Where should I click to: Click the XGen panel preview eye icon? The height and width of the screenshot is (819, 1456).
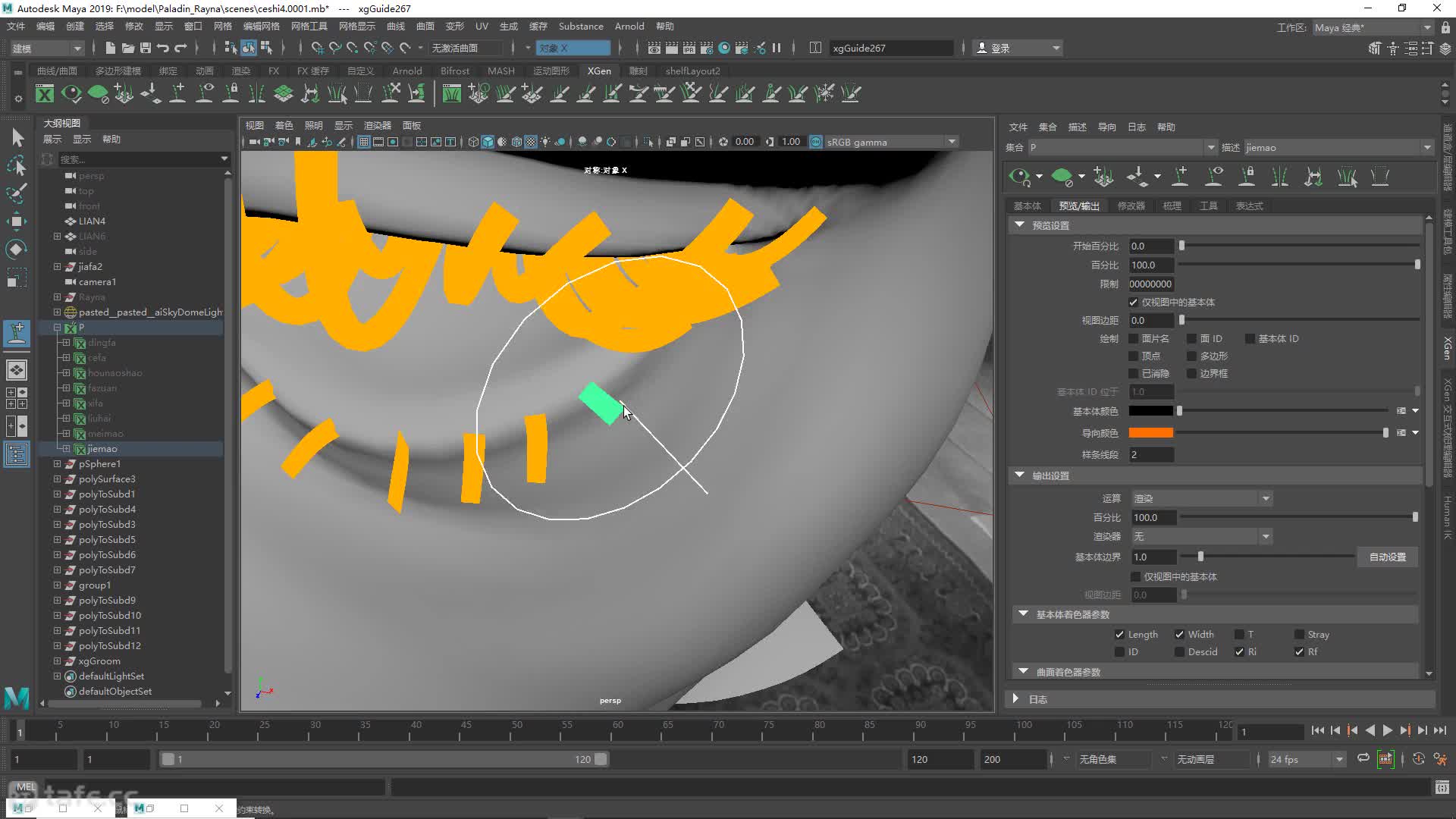(1019, 177)
